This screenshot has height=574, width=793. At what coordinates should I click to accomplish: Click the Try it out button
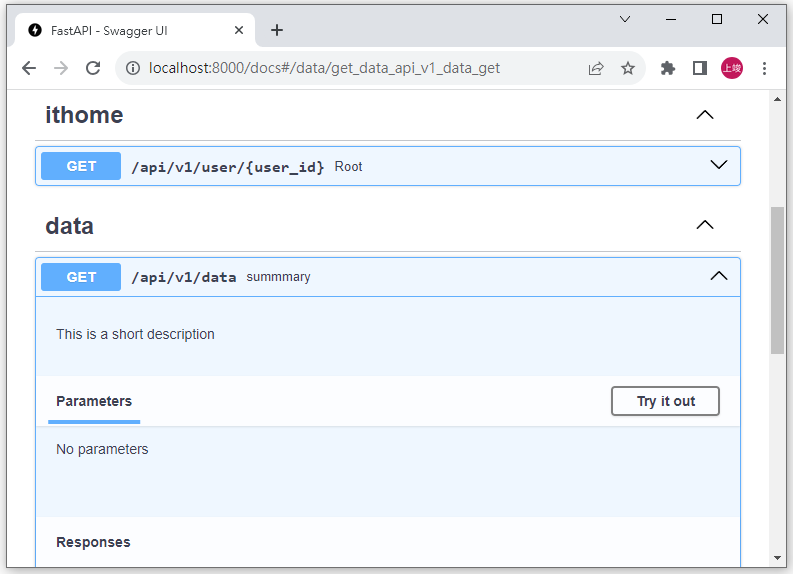tap(665, 401)
